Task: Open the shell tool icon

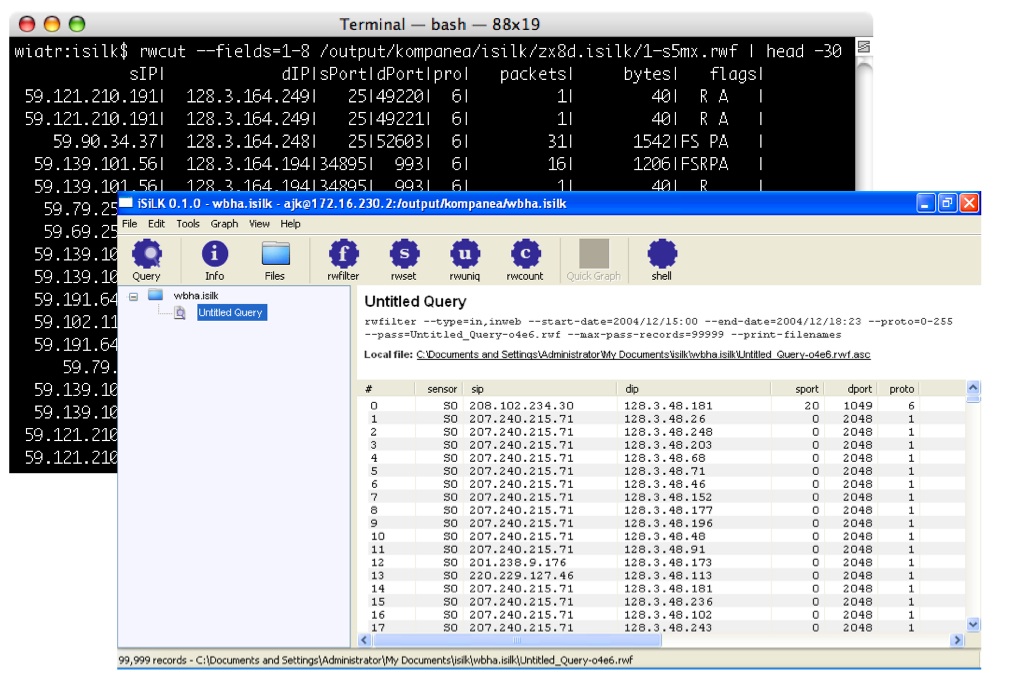Action: 662,256
